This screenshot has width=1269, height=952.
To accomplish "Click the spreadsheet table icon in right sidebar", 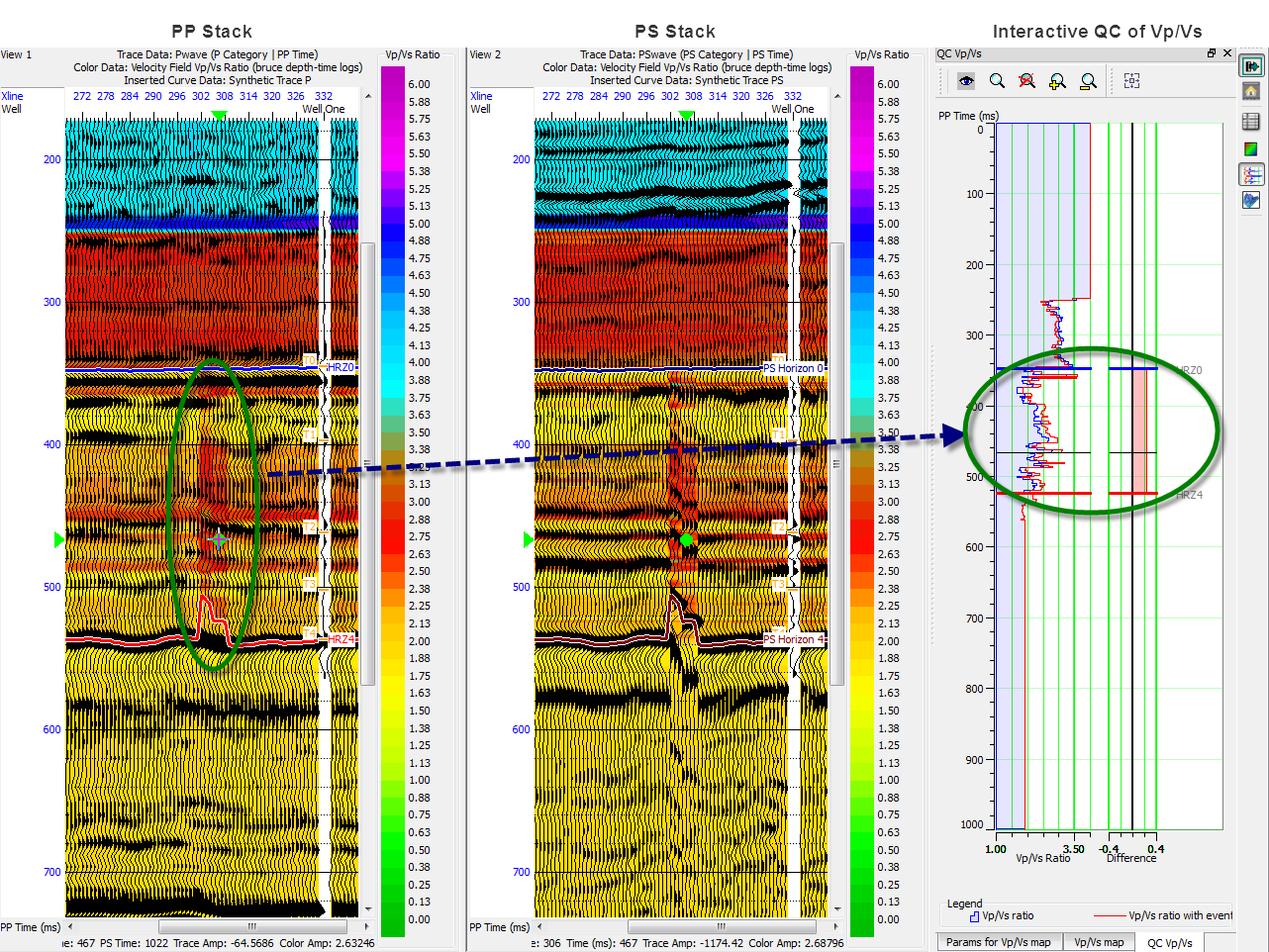I will 1250,121.
